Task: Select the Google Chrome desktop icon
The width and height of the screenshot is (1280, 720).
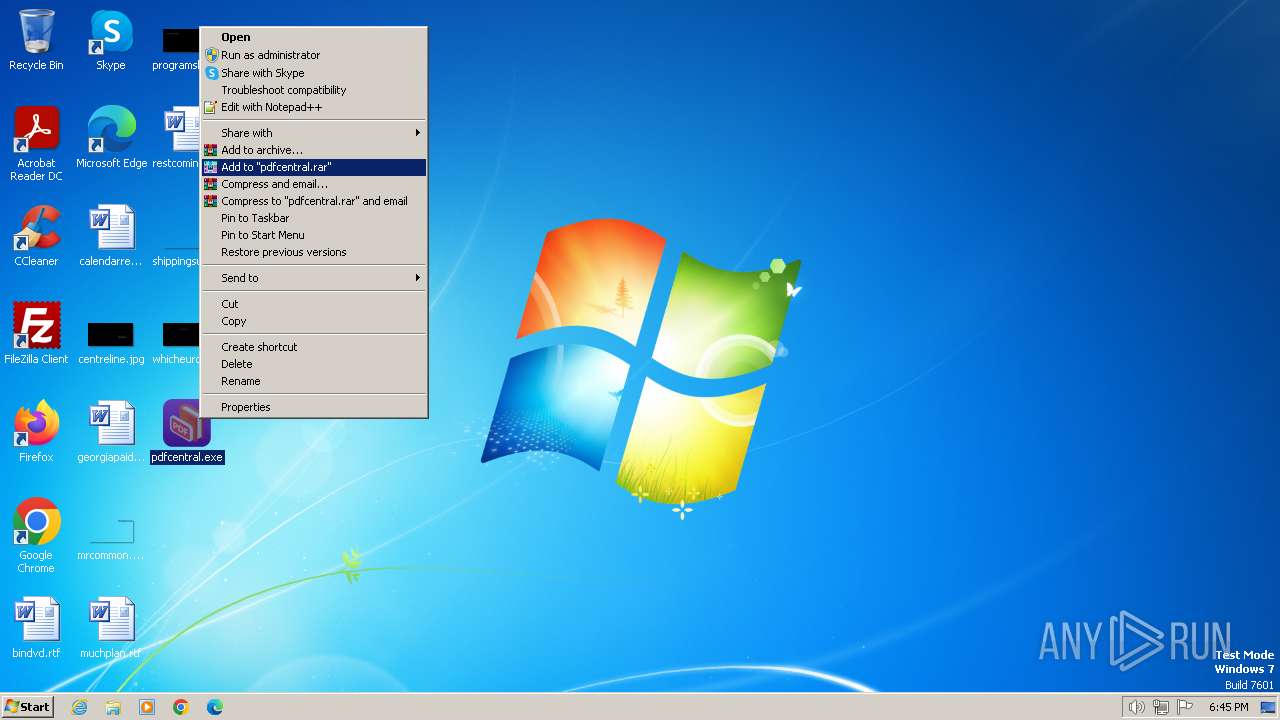Action: point(36,536)
